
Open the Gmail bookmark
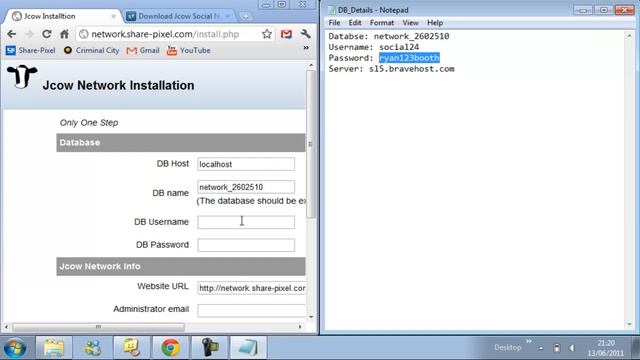pos(143,51)
